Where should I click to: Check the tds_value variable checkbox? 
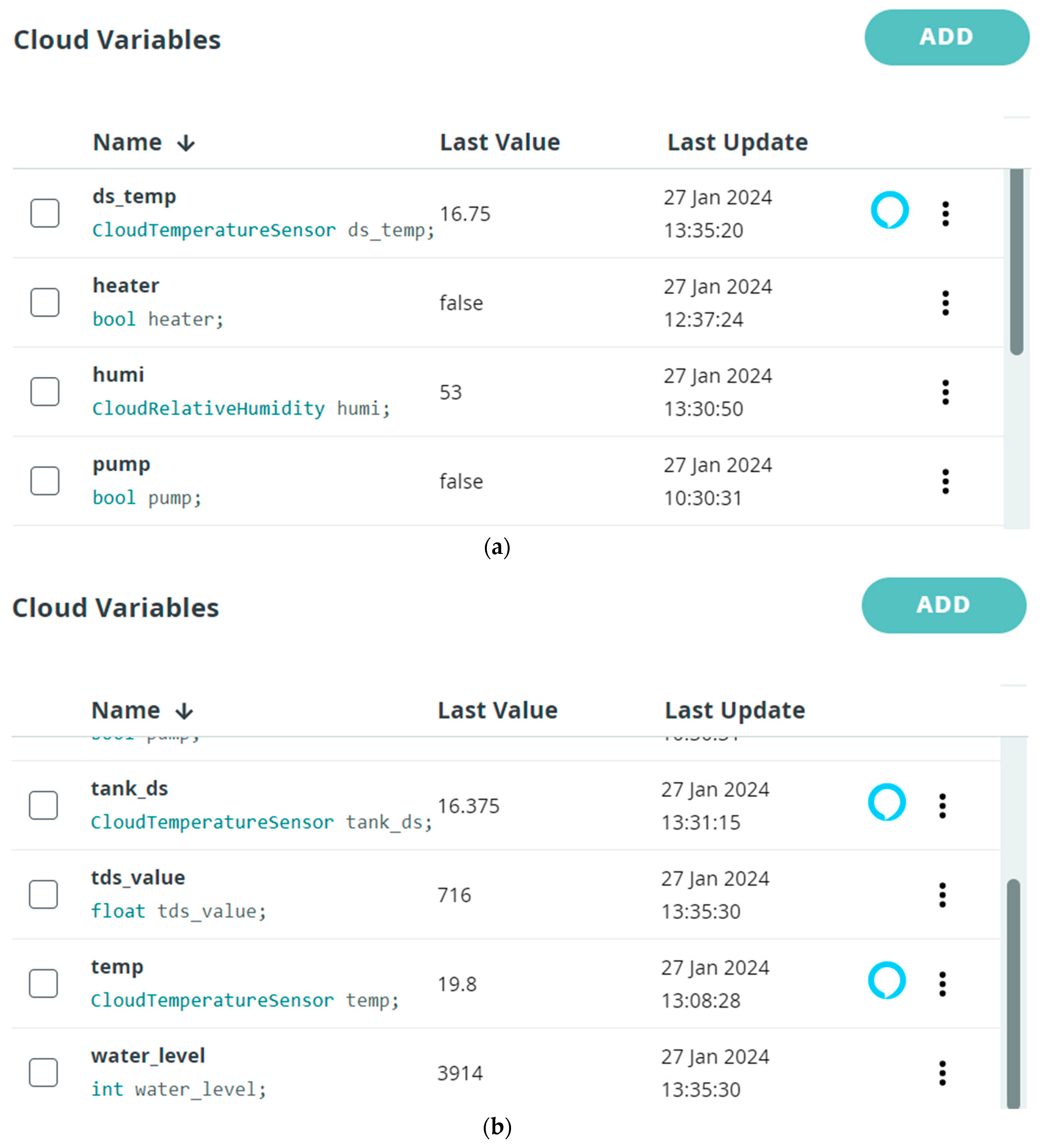[43, 895]
